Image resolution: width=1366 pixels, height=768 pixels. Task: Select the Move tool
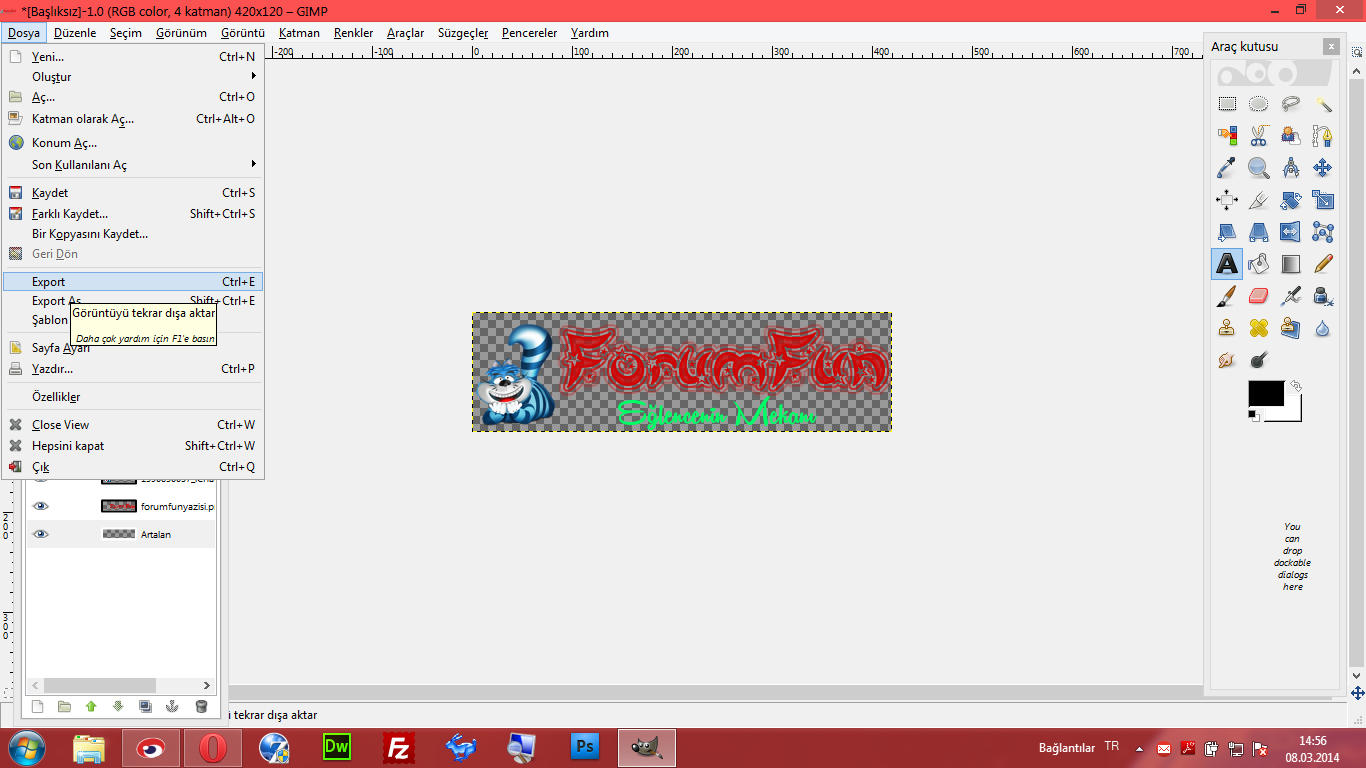tap(1323, 168)
